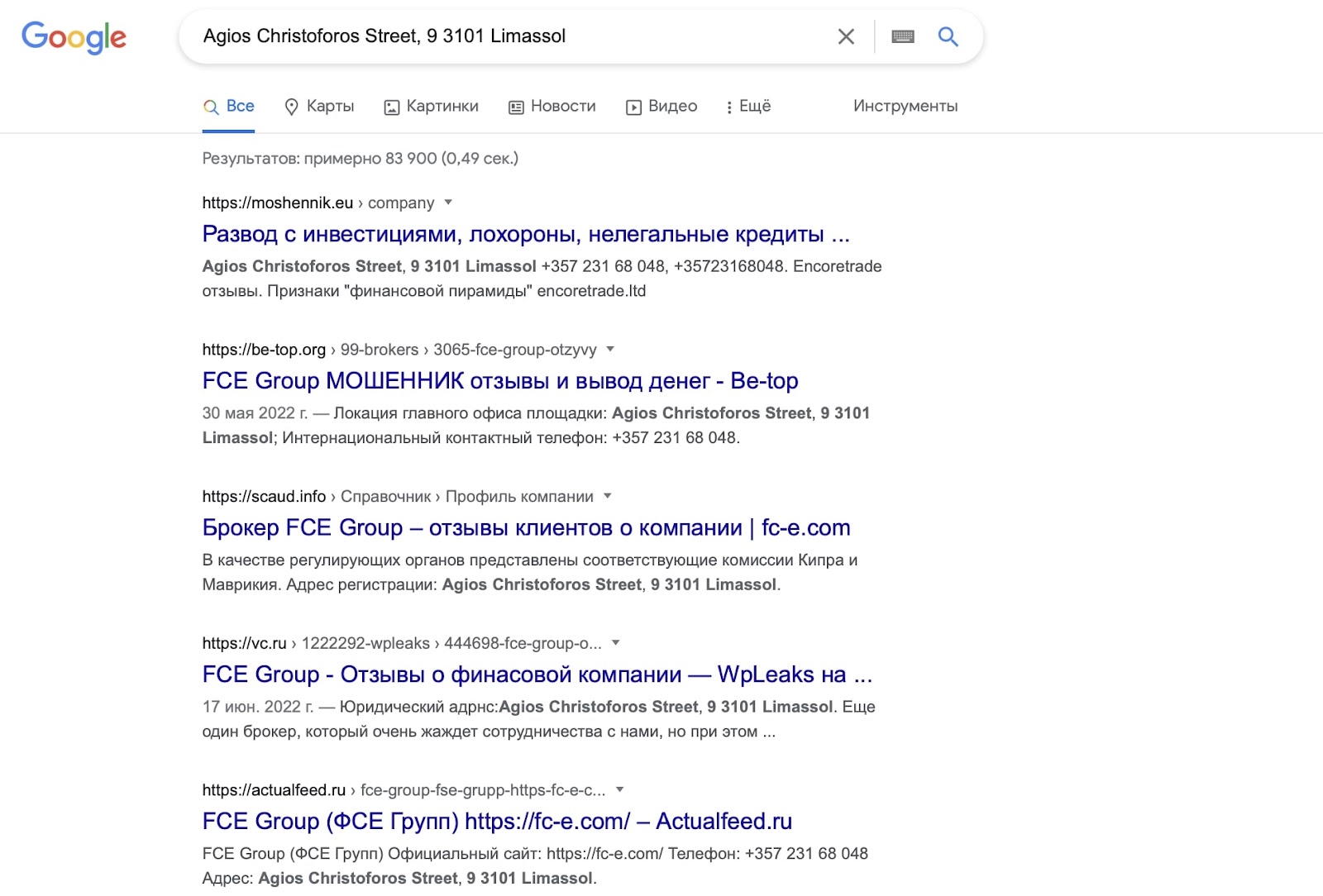This screenshot has height=896, width=1323.
Task: Open FCE Group WpLeaks result link
Action: (x=537, y=674)
